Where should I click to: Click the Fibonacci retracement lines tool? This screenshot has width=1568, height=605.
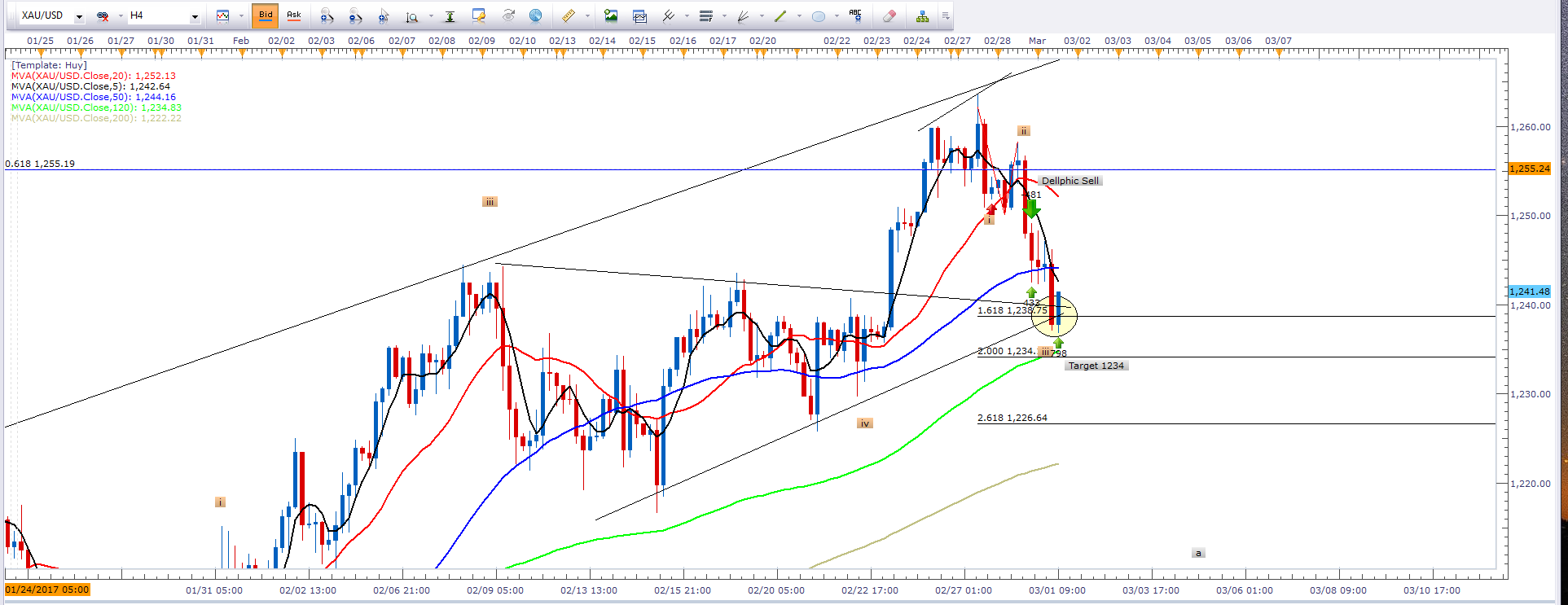pos(705,15)
